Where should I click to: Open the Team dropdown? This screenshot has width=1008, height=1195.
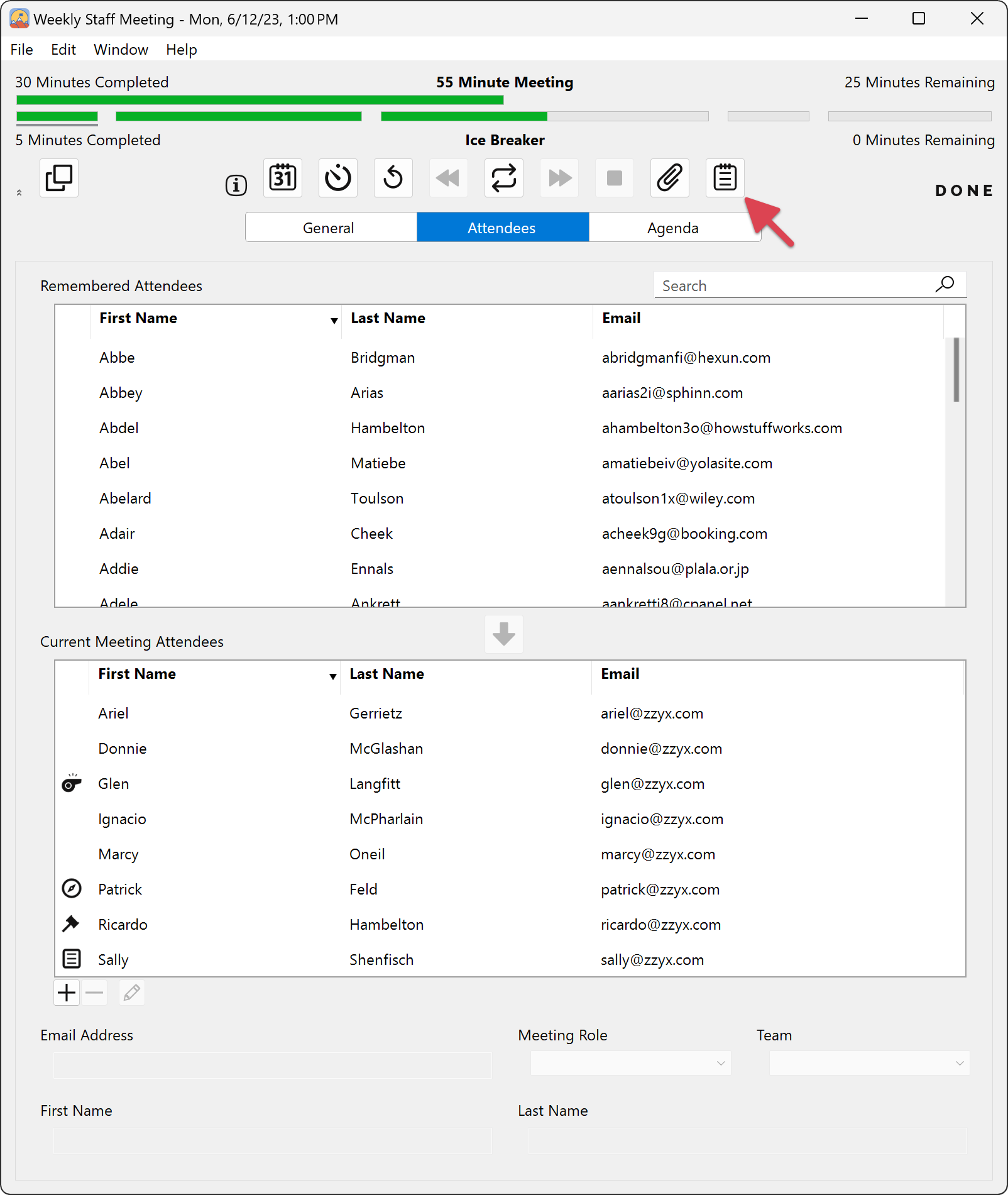(869, 1063)
